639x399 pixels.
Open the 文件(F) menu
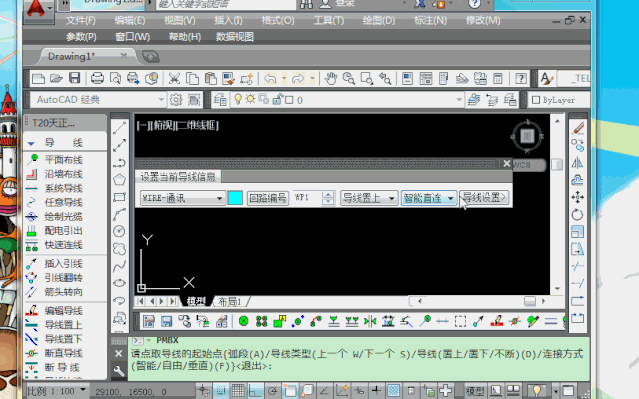pyautogui.click(x=81, y=20)
